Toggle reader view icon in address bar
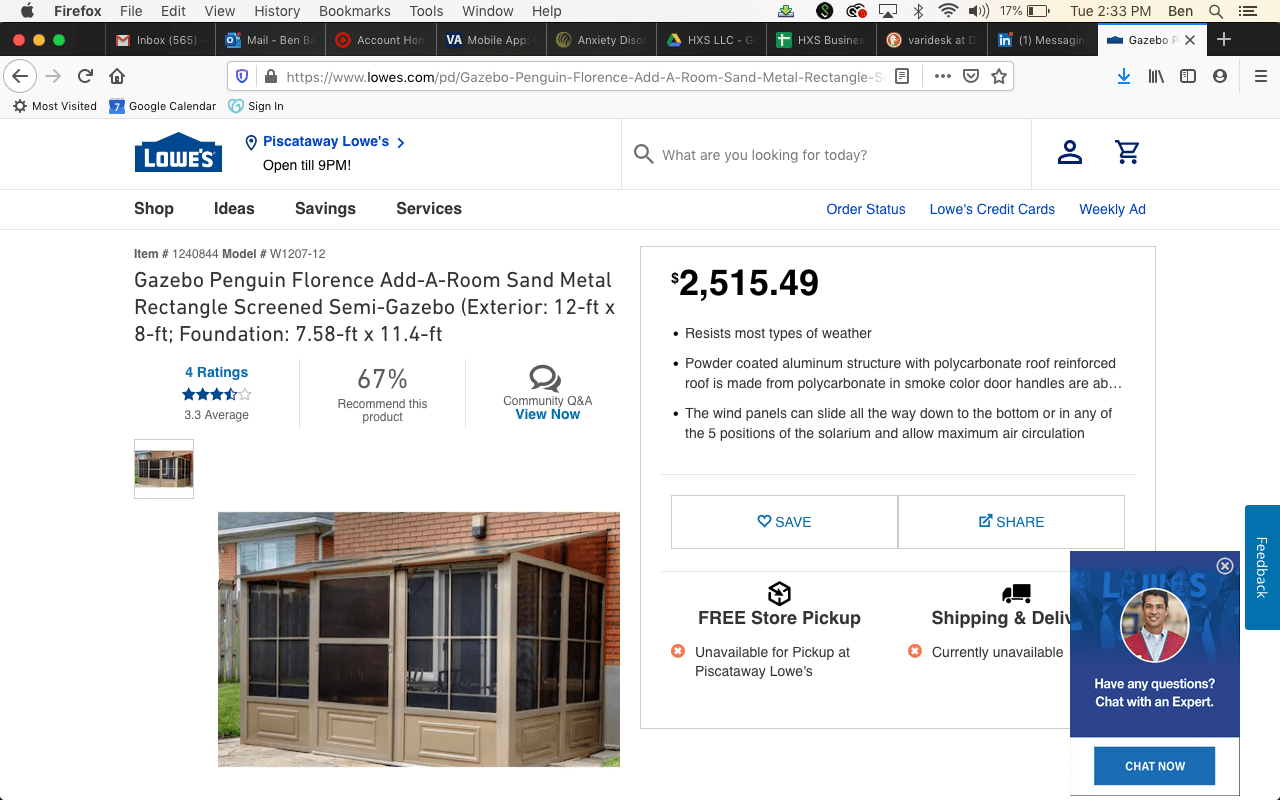Screen dimensions: 1280x800 click(x=902, y=76)
